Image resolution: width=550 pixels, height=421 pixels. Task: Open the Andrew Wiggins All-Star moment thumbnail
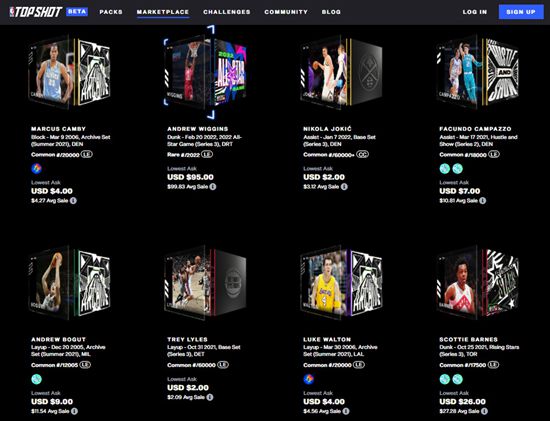pyautogui.click(x=205, y=72)
